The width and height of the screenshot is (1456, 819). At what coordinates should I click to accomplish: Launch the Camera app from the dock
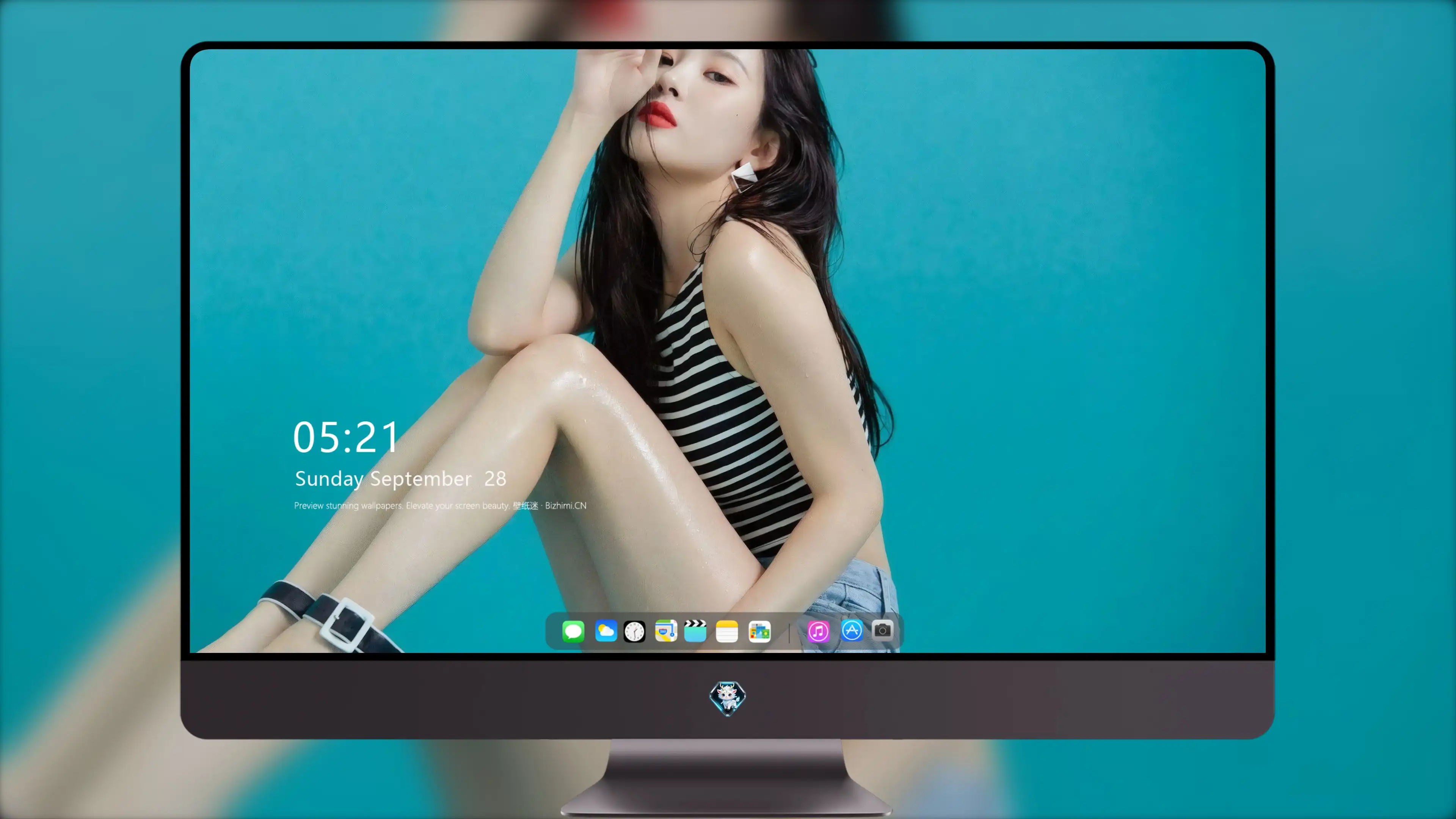coord(882,630)
